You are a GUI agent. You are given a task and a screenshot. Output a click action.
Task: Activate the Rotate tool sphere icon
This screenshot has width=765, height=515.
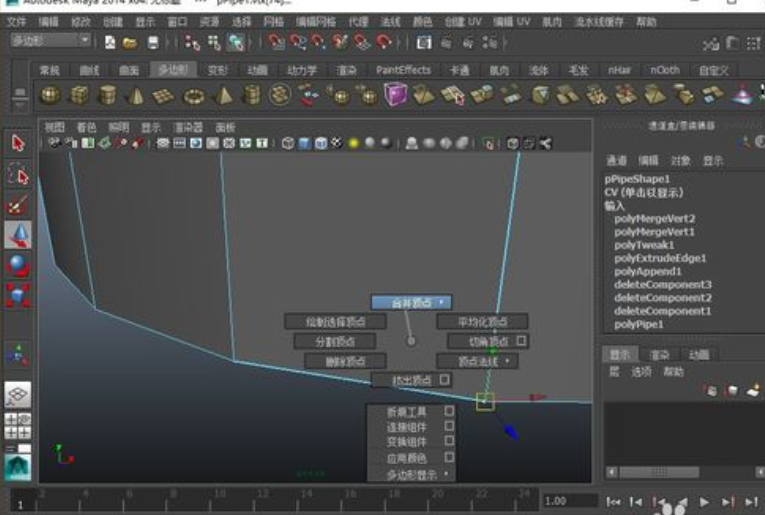coord(19,266)
